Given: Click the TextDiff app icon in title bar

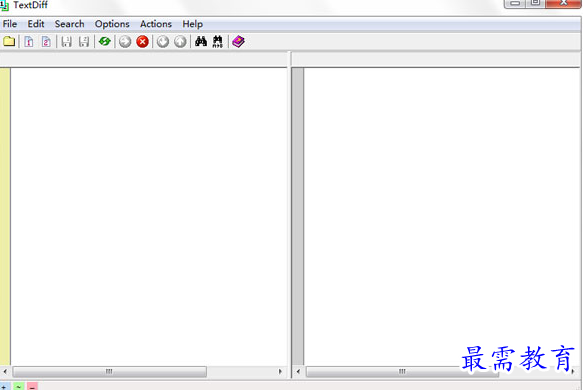Looking at the screenshot, I should (x=4, y=5).
